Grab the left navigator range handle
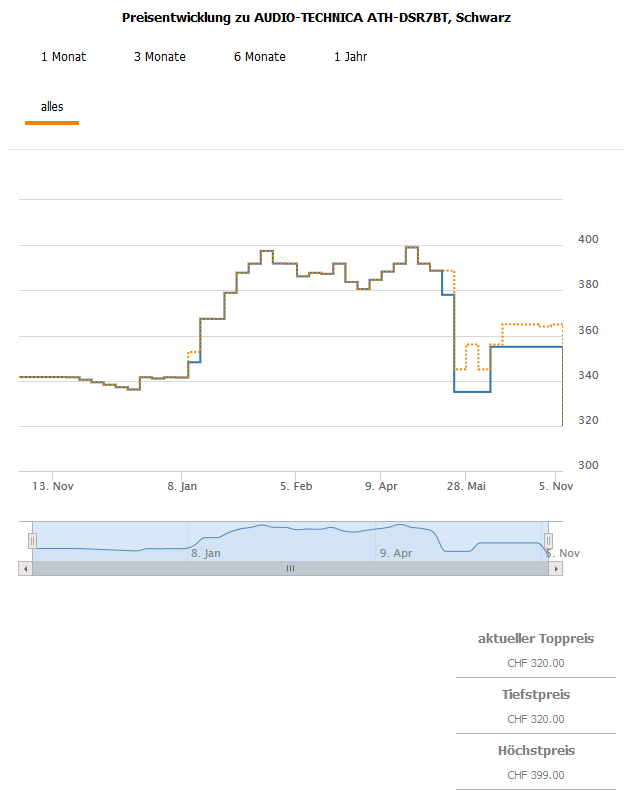This screenshot has width=629, height=801. tap(32, 541)
